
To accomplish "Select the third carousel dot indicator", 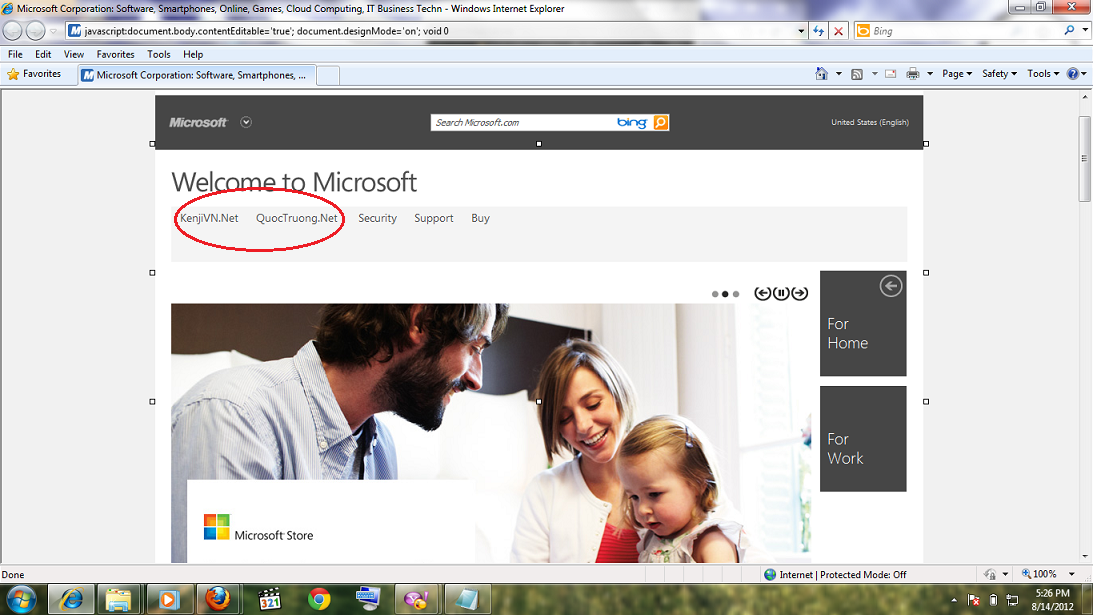I will coord(735,294).
